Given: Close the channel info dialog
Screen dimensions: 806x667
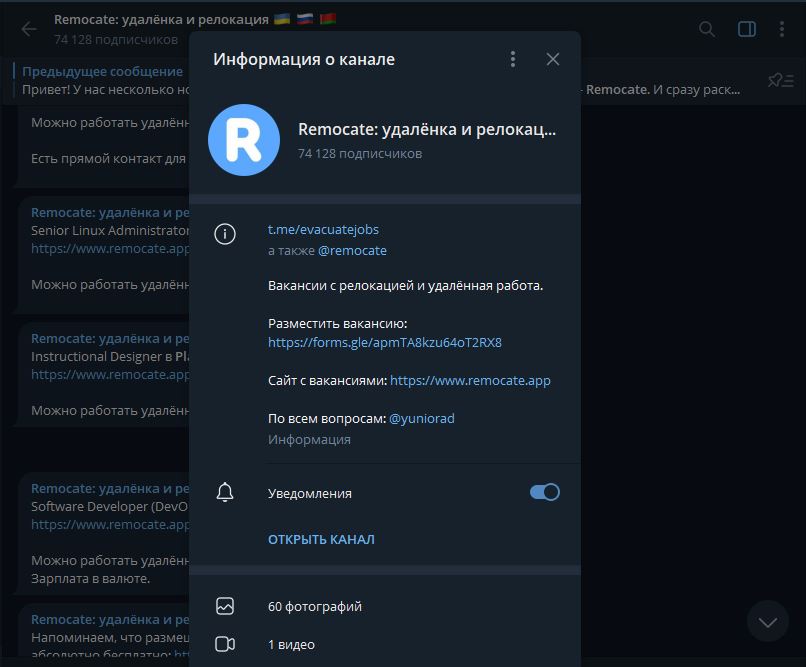Looking at the screenshot, I should (553, 59).
